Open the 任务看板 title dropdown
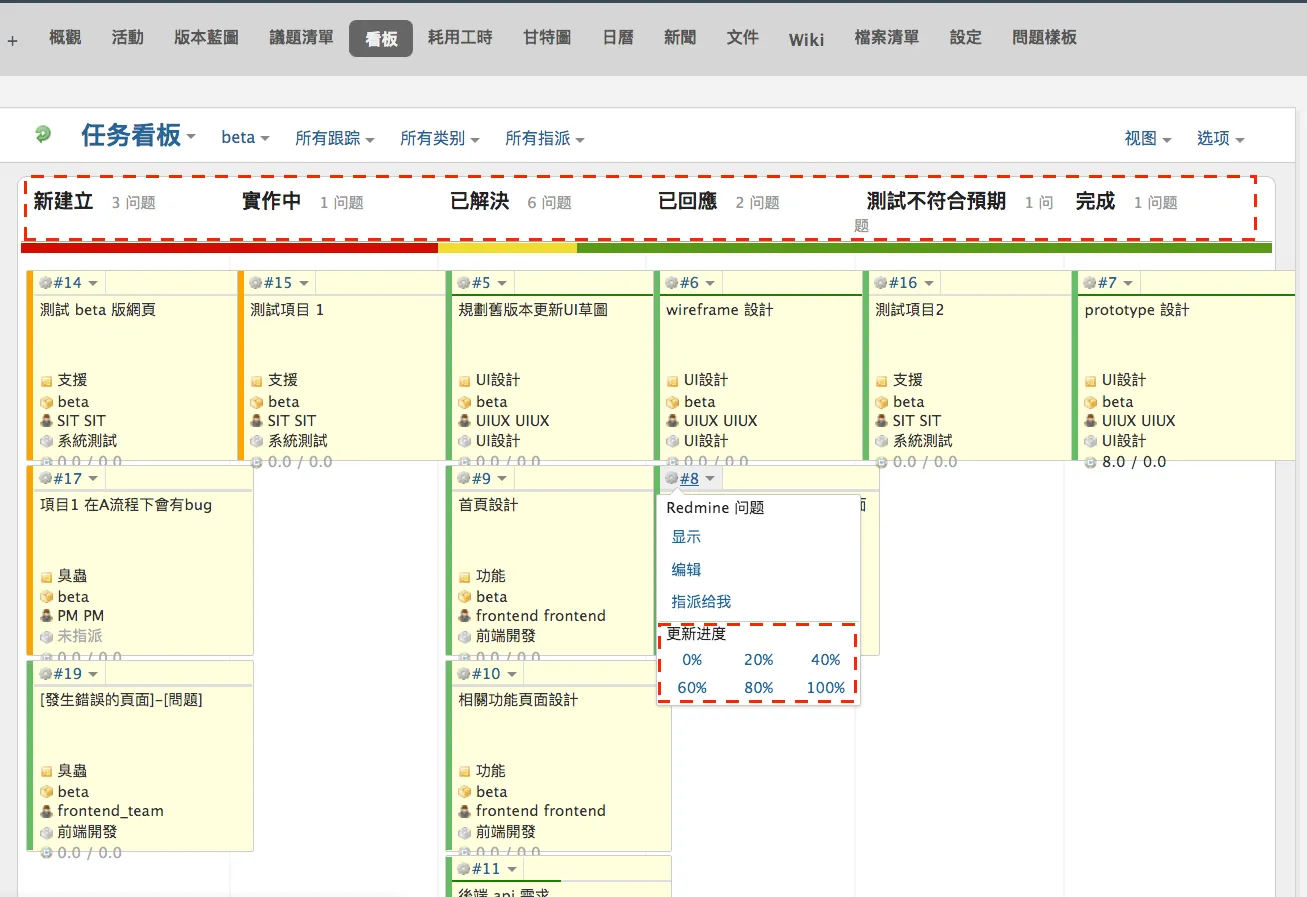 pyautogui.click(x=138, y=135)
